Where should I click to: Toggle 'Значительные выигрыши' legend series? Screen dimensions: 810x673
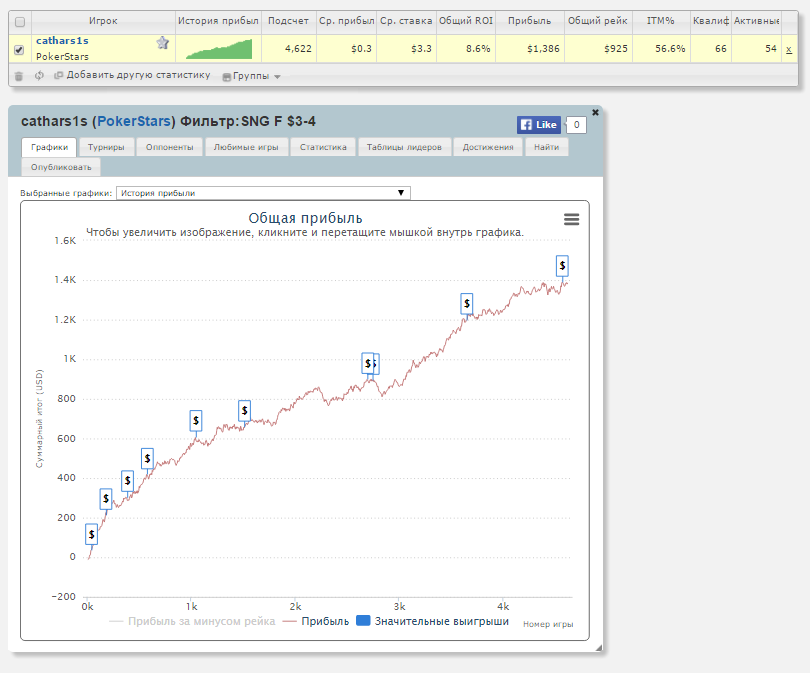click(x=433, y=621)
